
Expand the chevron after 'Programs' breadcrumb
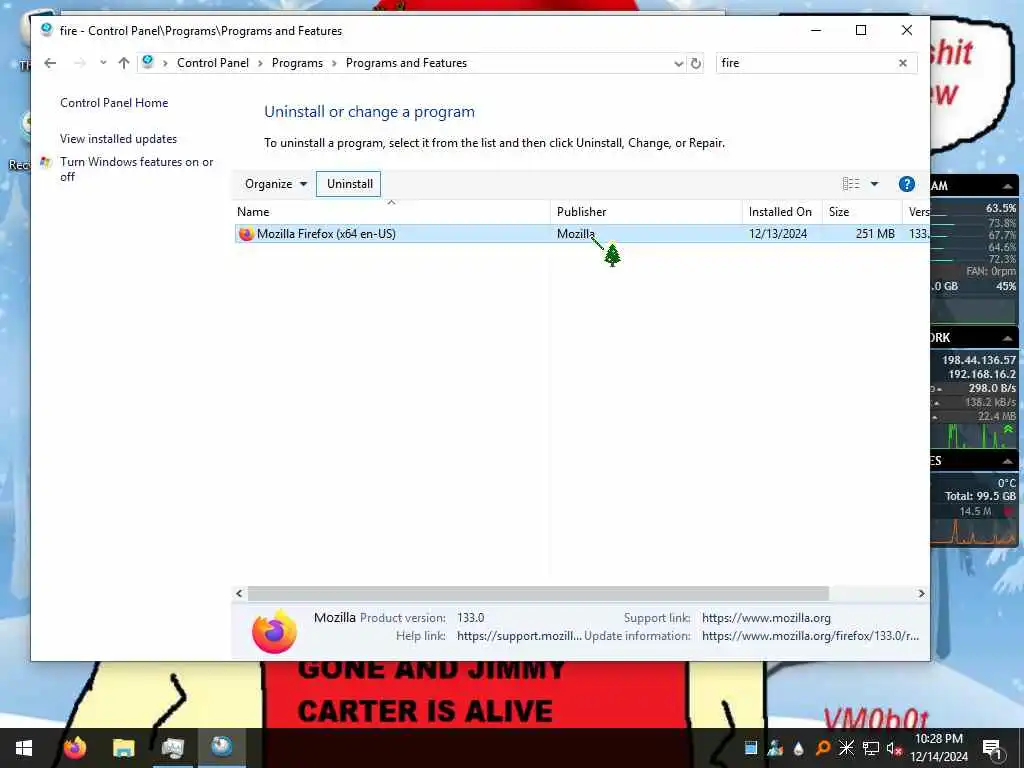[334, 63]
